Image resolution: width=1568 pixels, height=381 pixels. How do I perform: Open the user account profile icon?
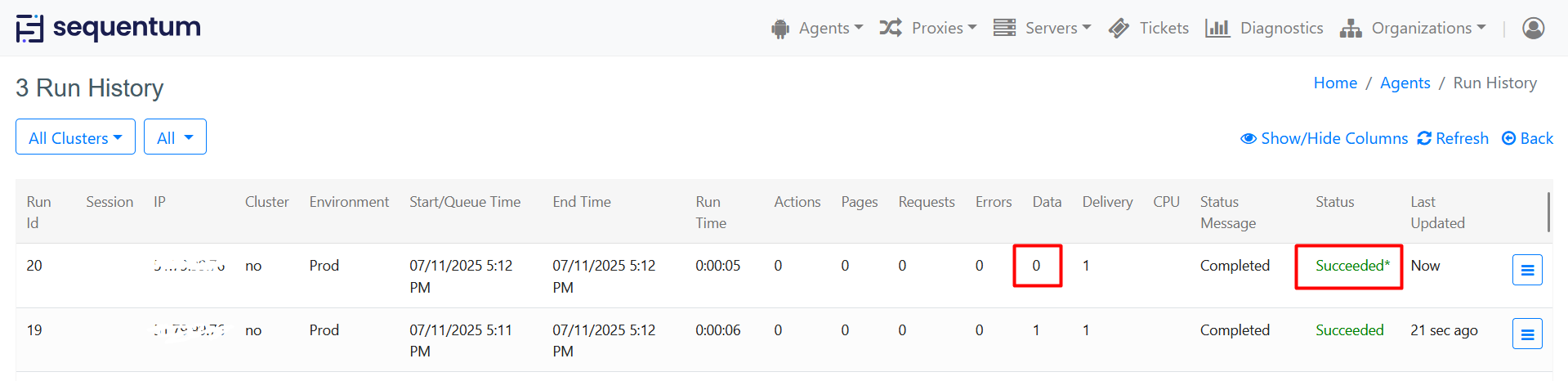pyautogui.click(x=1533, y=28)
